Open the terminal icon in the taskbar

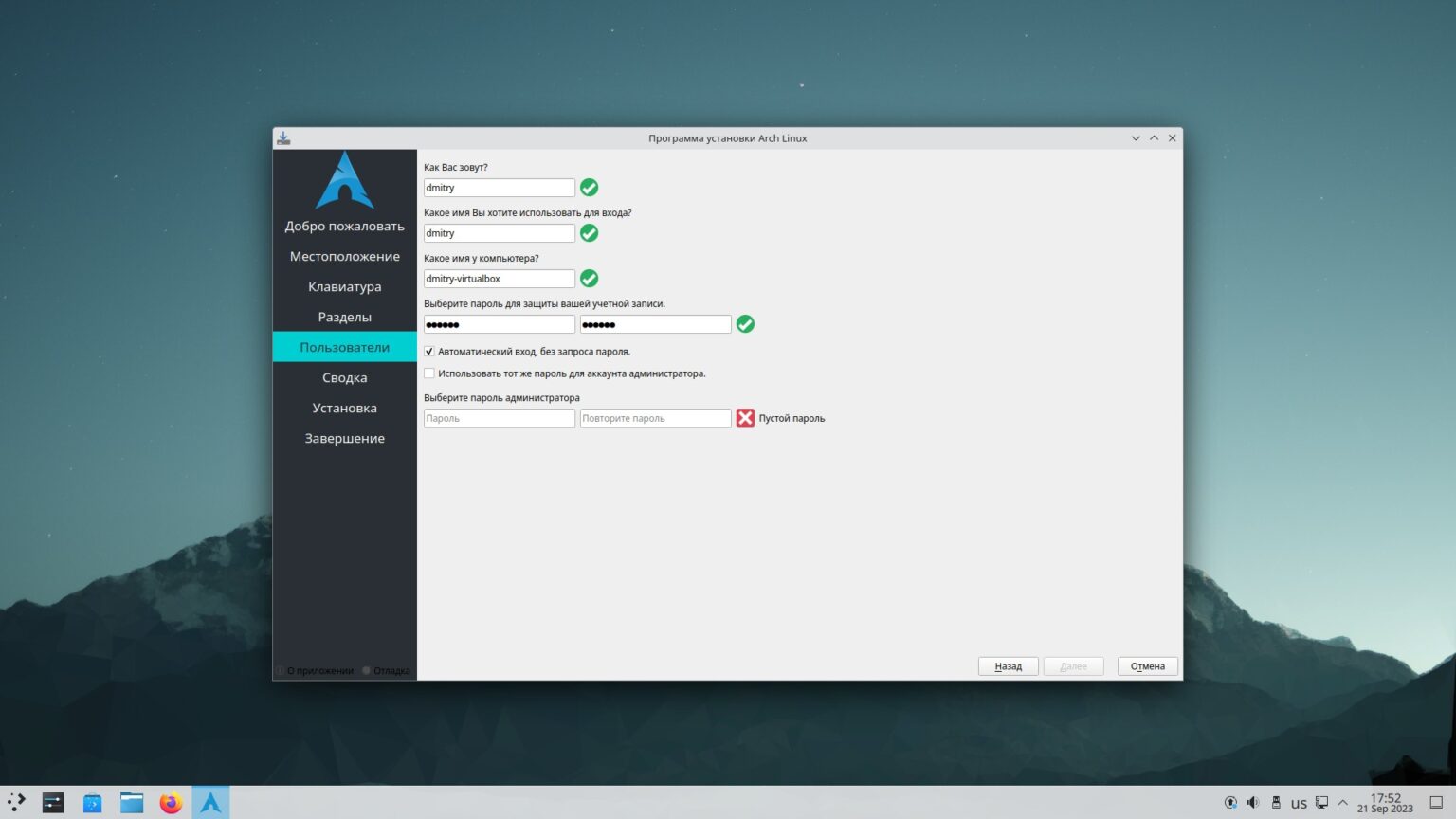point(52,803)
